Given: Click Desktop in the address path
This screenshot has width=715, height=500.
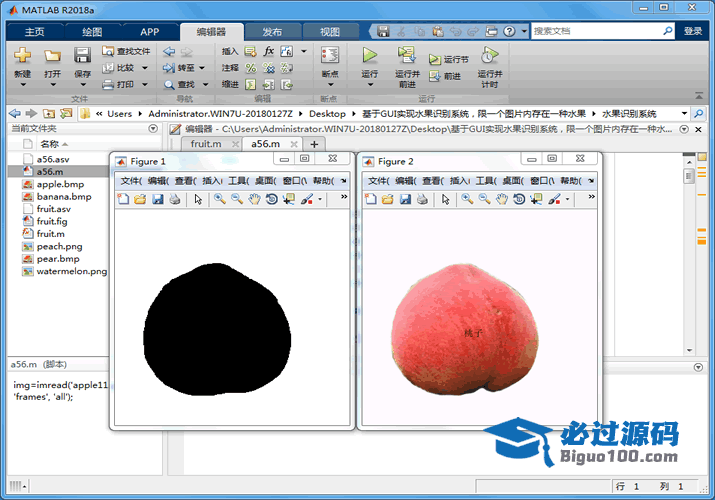Looking at the screenshot, I should tap(327, 113).
